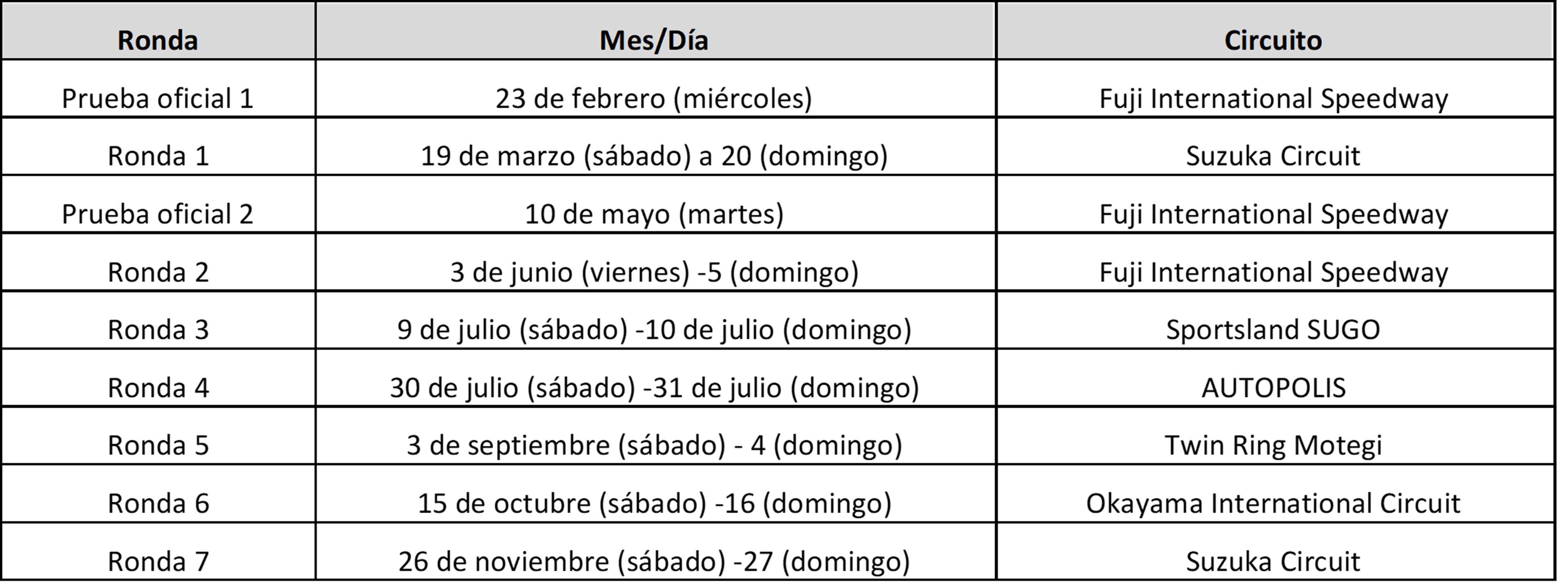Select the 23 de febrero date cell

[x=654, y=99]
